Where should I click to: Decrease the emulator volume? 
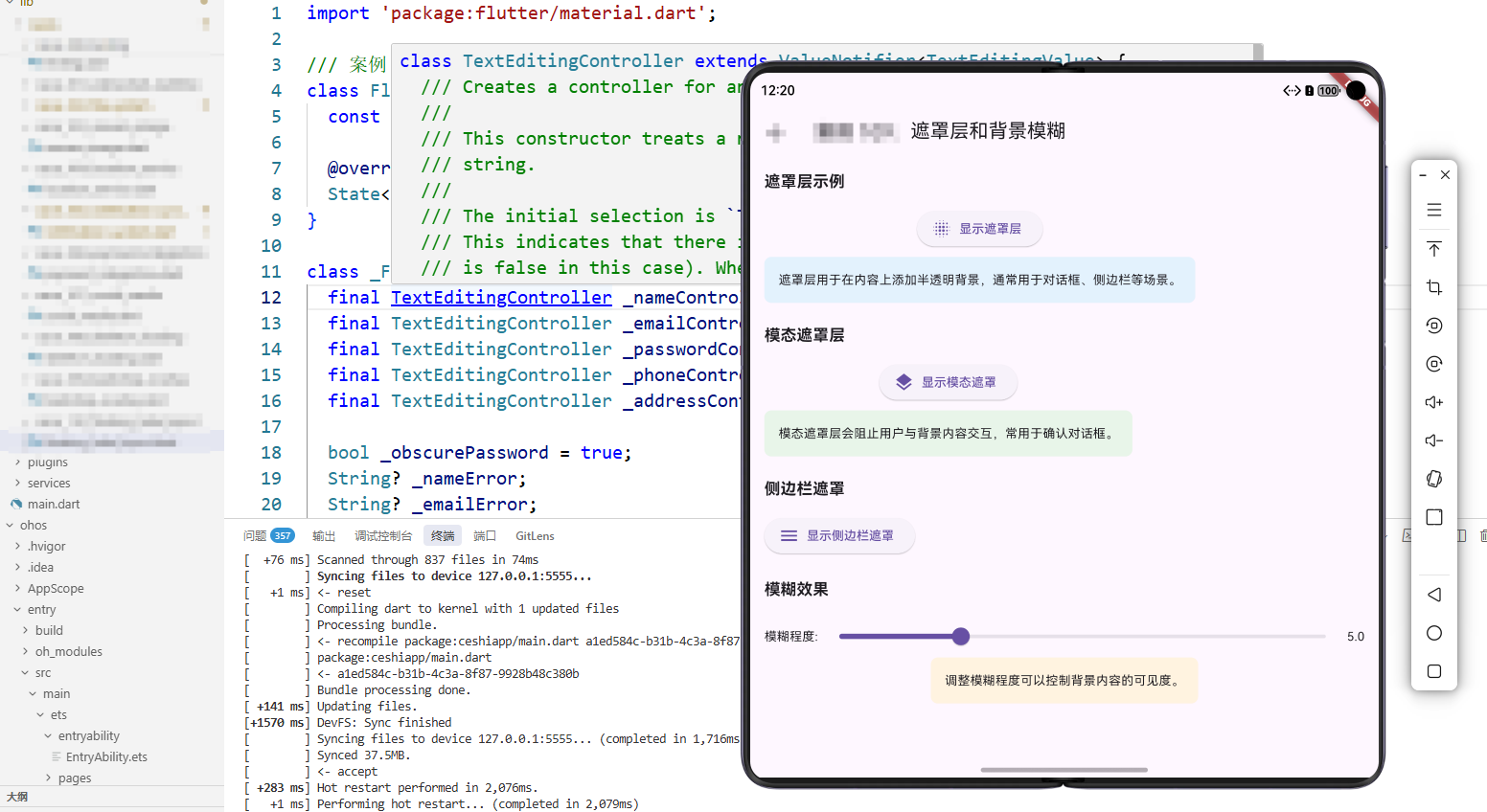(1434, 440)
